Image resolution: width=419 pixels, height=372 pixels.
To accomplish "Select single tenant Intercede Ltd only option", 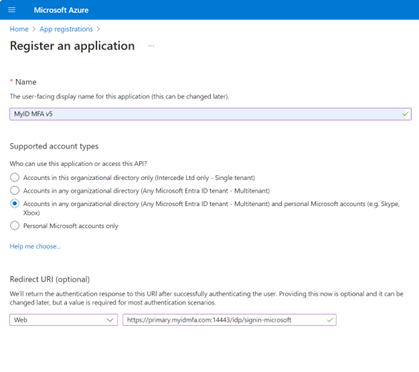I will tap(15, 177).
